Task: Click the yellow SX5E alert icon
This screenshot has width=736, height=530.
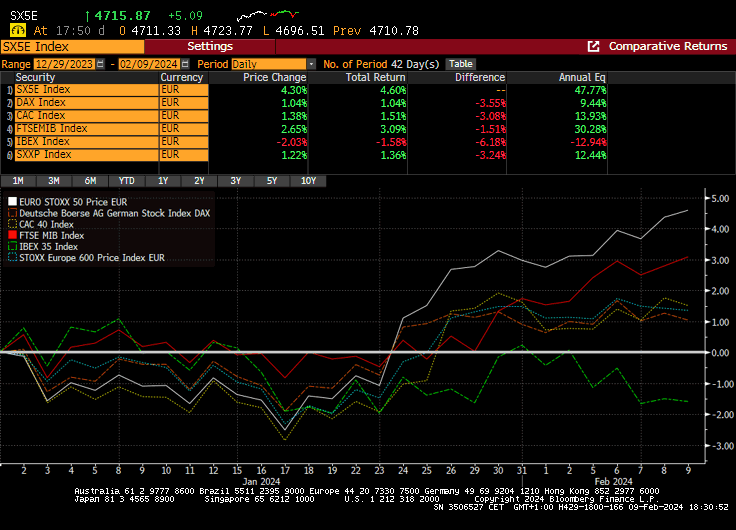Action: (17, 31)
